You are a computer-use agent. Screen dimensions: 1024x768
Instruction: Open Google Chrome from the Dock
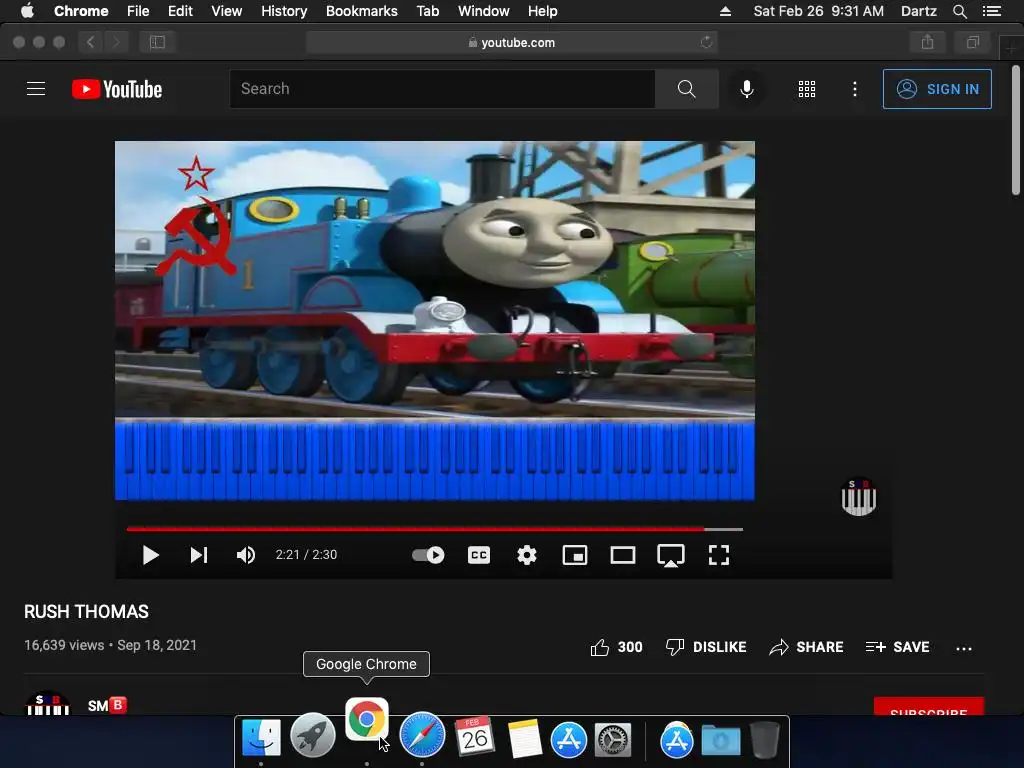(x=366, y=719)
